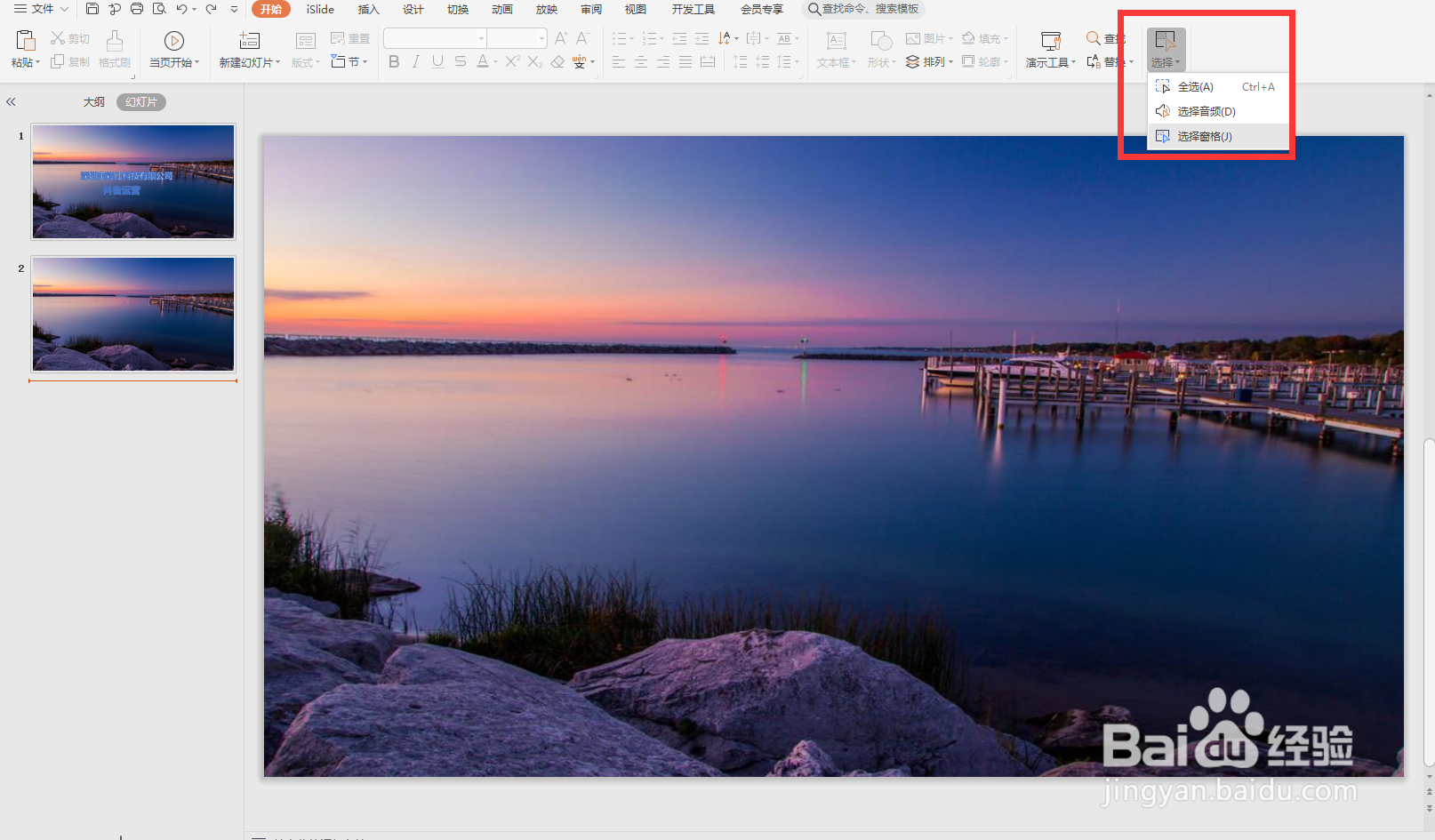1435x840 pixels.
Task: Increase font size with the A+ icon
Action: click(561, 38)
